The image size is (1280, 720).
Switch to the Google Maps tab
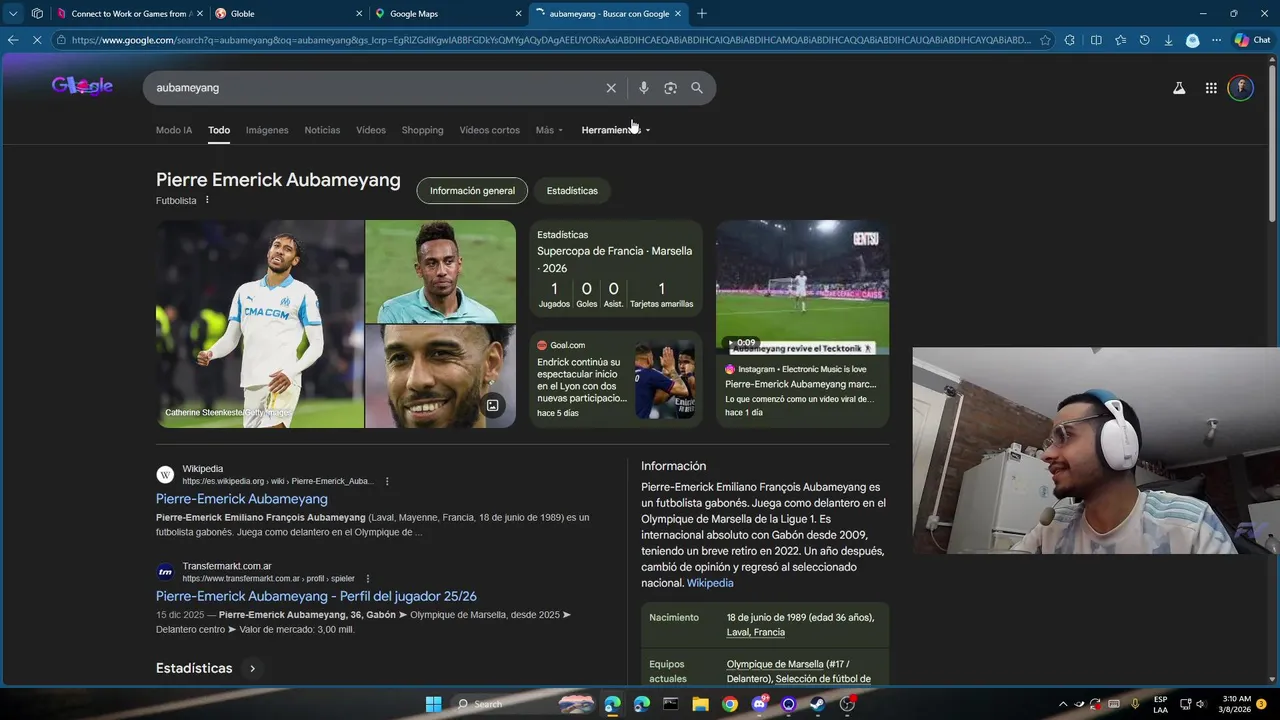(448, 13)
